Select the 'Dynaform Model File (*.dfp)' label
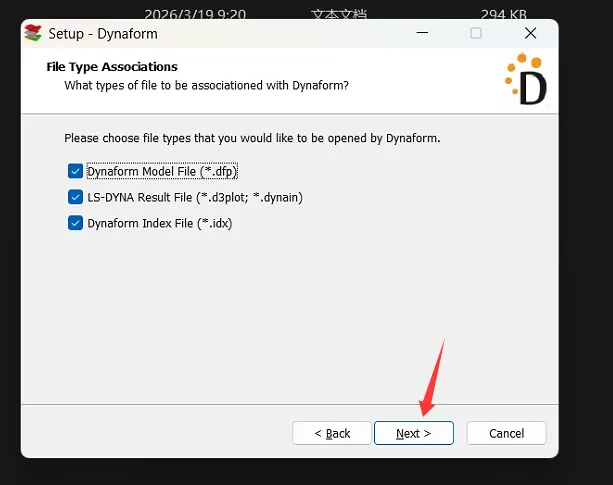This screenshot has width=613, height=485. (x=162, y=171)
